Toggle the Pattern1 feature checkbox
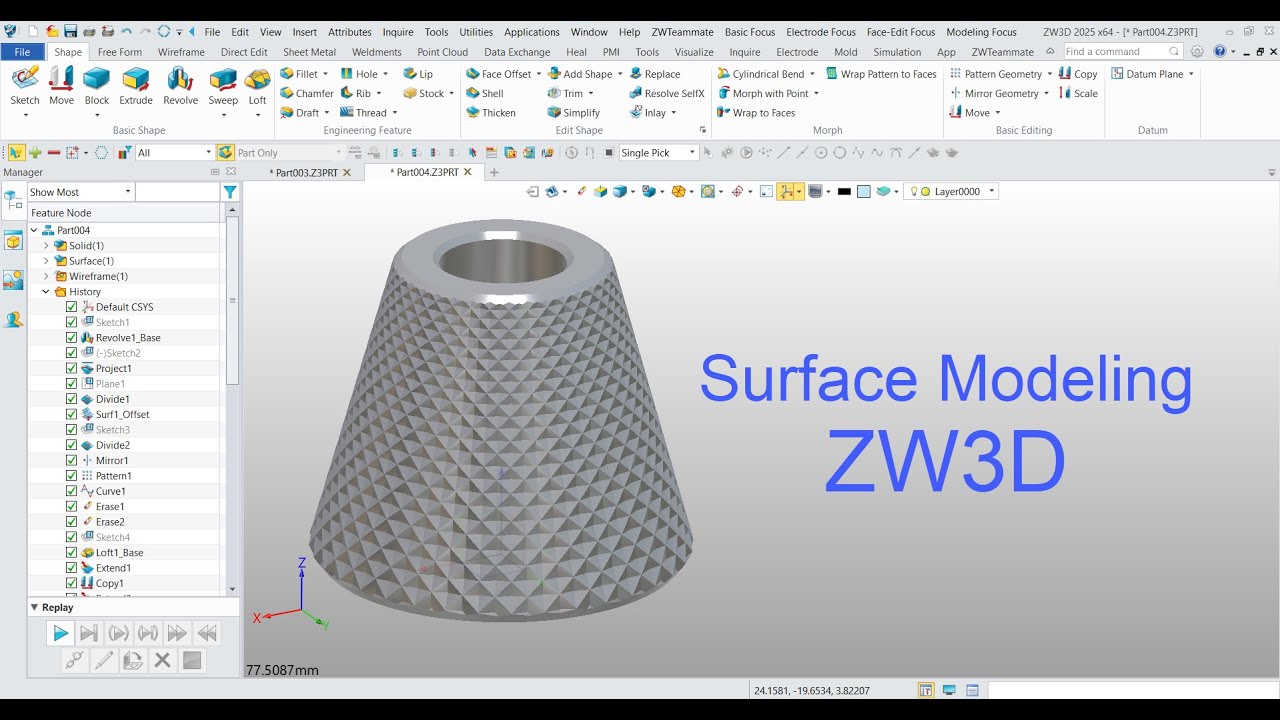Viewport: 1280px width, 720px height. [x=71, y=476]
